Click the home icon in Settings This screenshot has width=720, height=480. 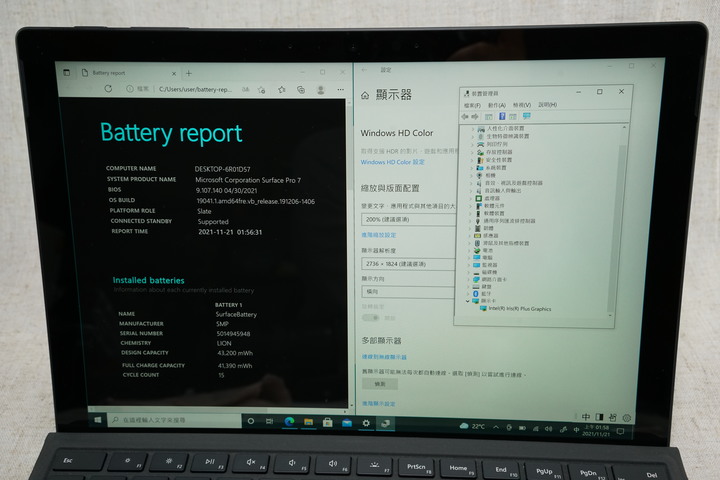(x=365, y=96)
